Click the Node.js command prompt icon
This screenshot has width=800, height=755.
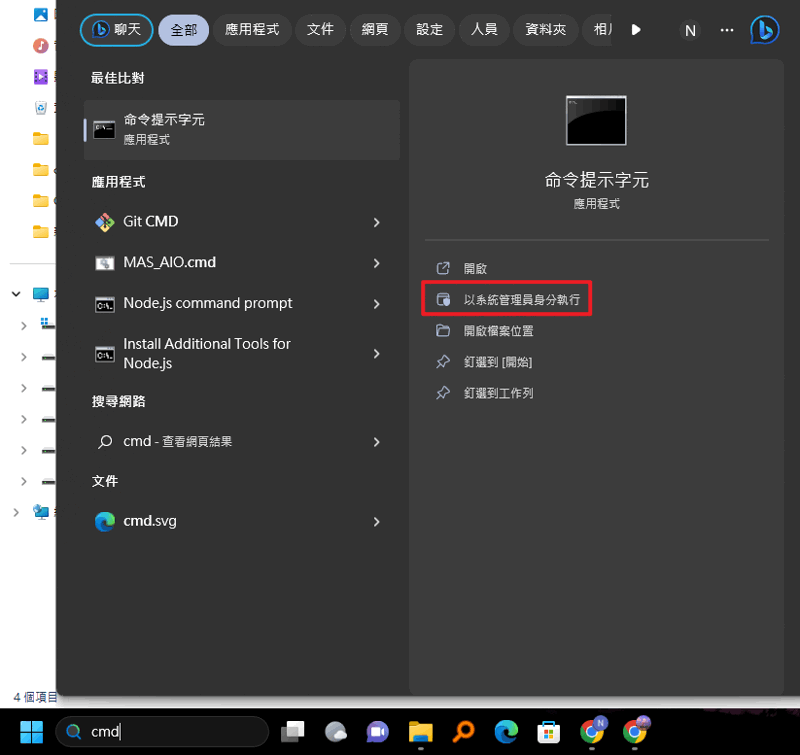tap(105, 305)
